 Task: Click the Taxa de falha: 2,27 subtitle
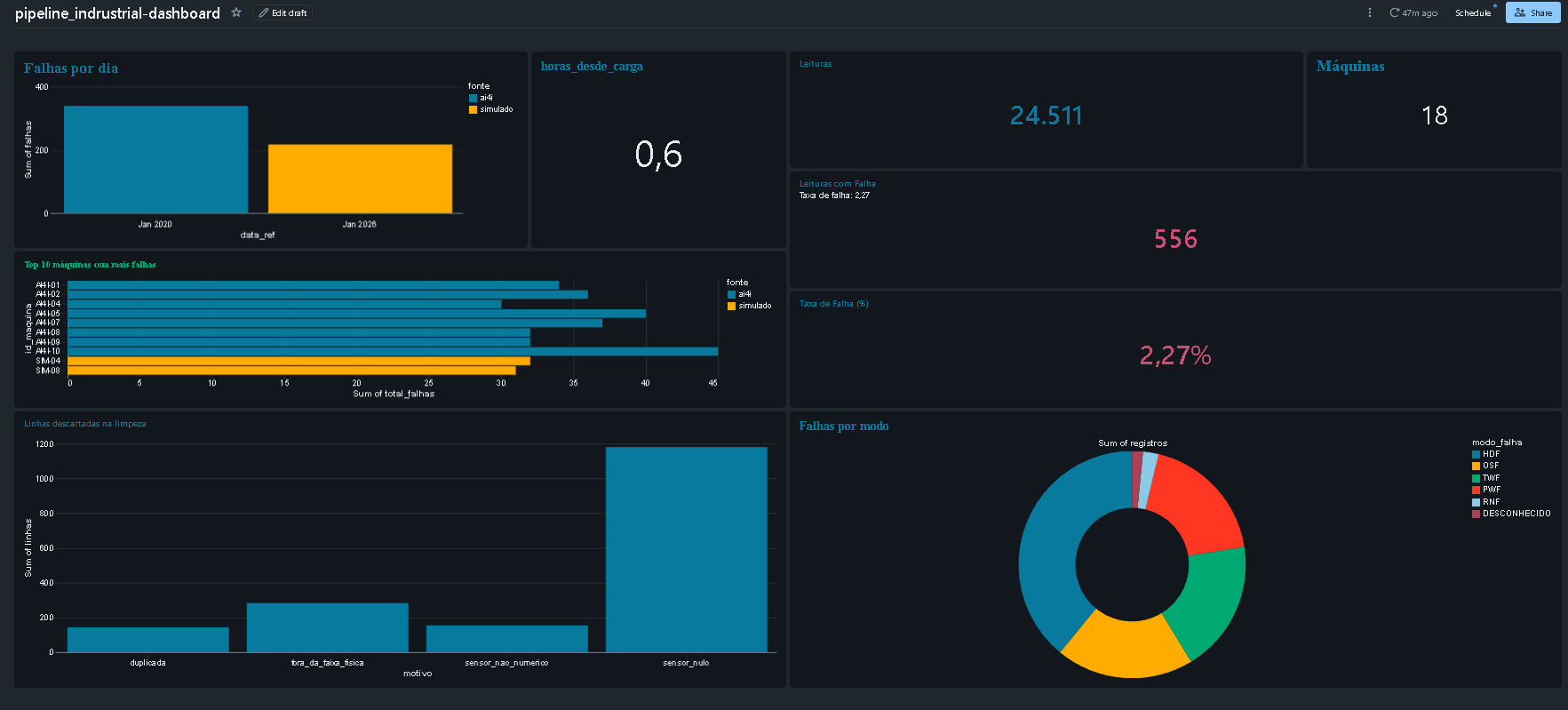click(834, 195)
